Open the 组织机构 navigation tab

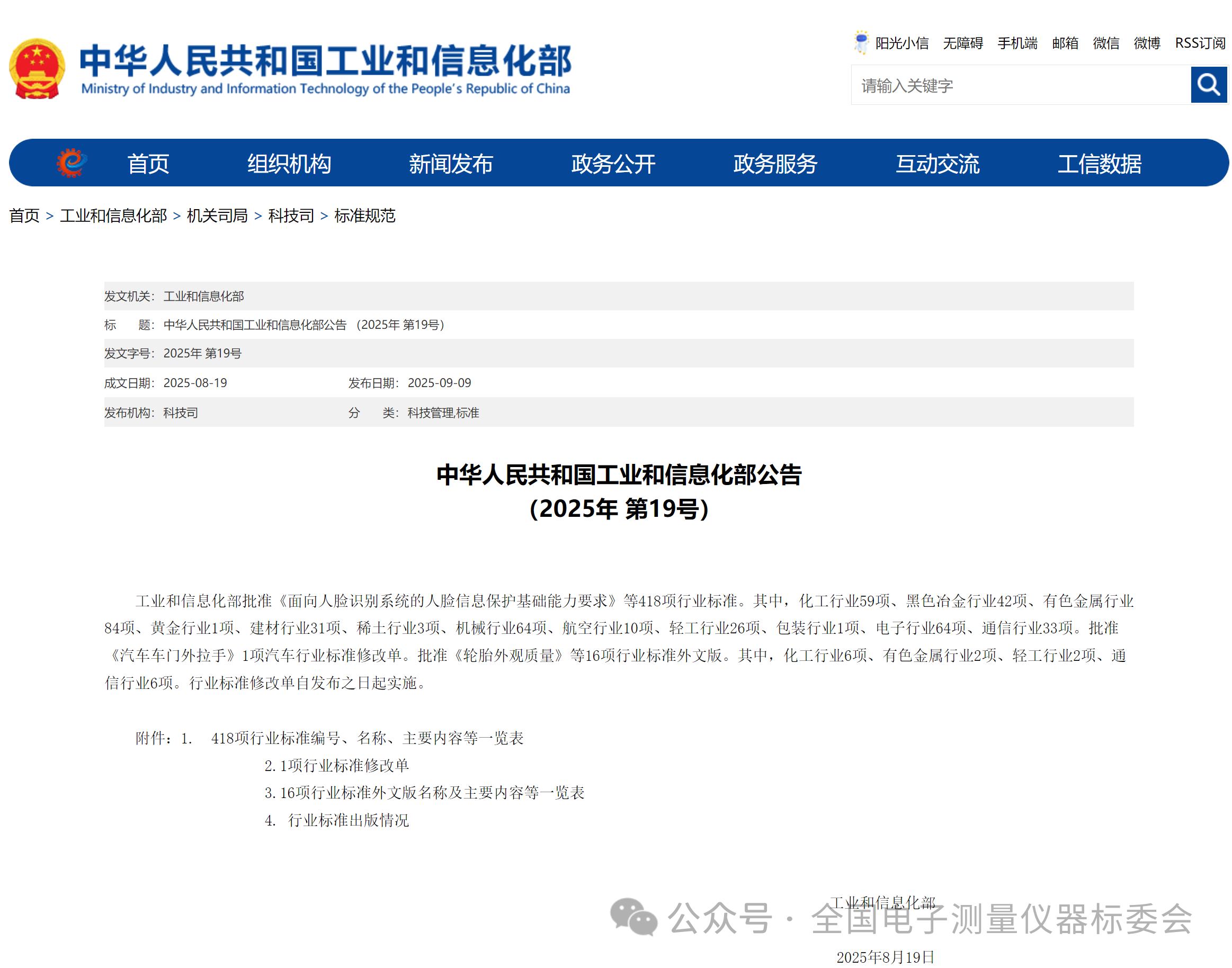[289, 163]
